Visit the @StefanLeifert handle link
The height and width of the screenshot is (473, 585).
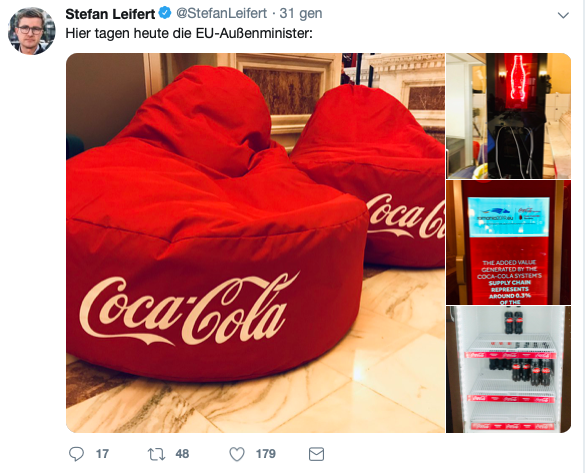(221, 13)
